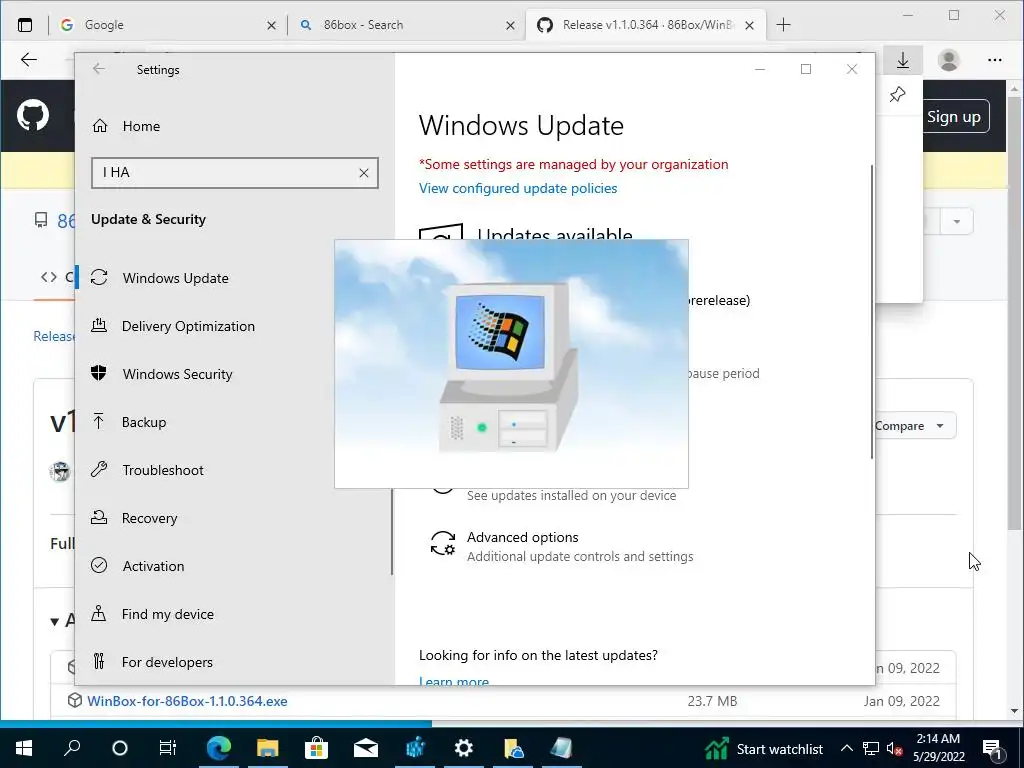Click the Home icon in Settings sidebar
Screen dimensions: 1024x768
[x=100, y=126]
